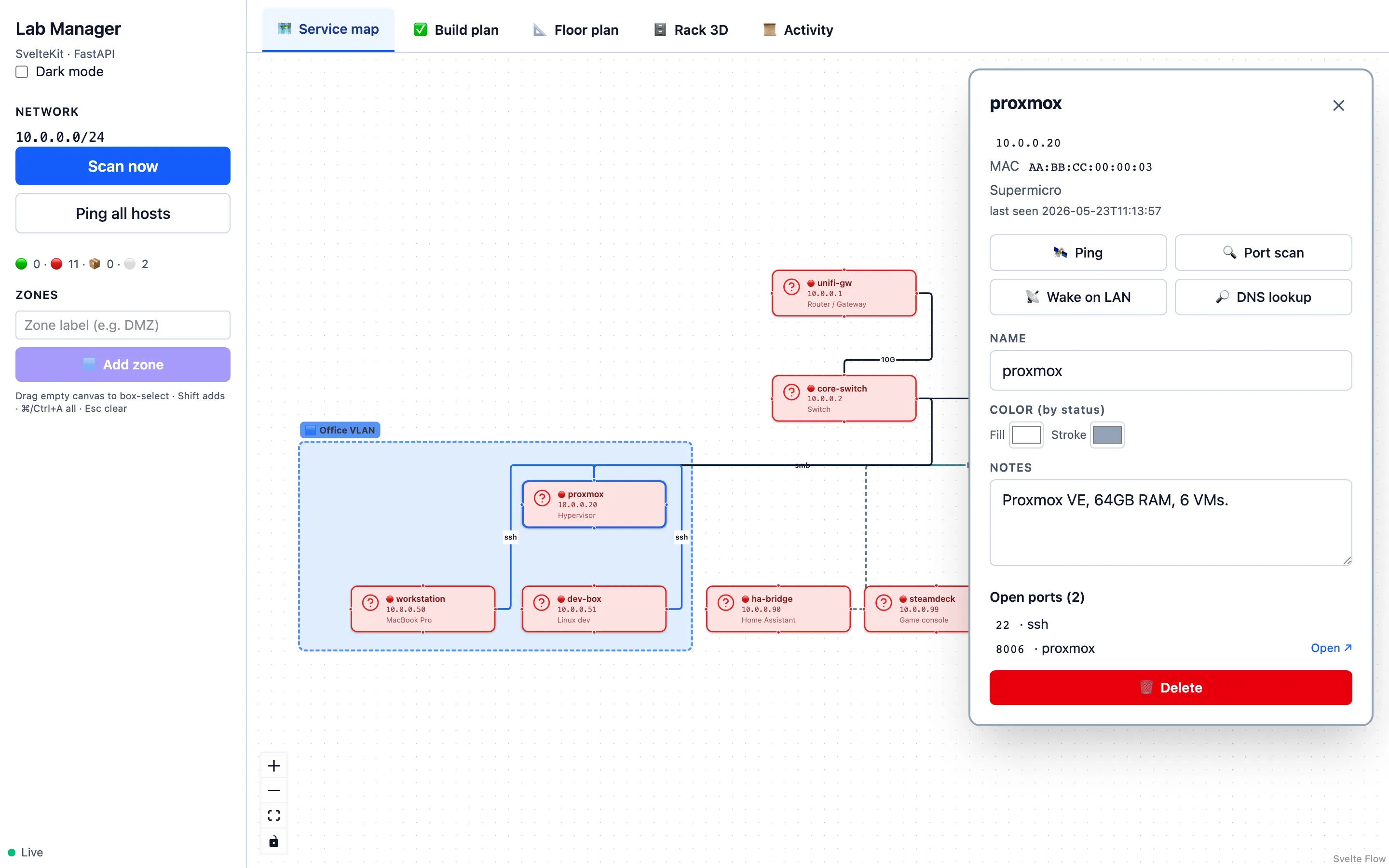Image resolution: width=1389 pixels, height=868 pixels.
Task: Select the ssh edge label near dev-box
Action: pyautogui.click(x=681, y=537)
